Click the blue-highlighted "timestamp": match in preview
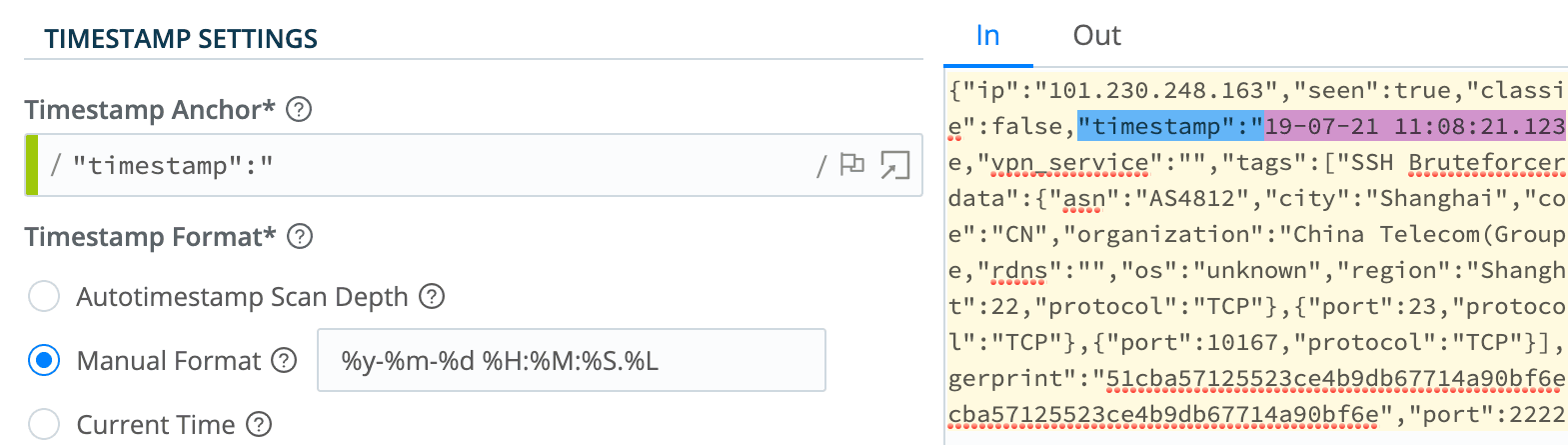1568x445 pixels. pyautogui.click(x=1169, y=127)
